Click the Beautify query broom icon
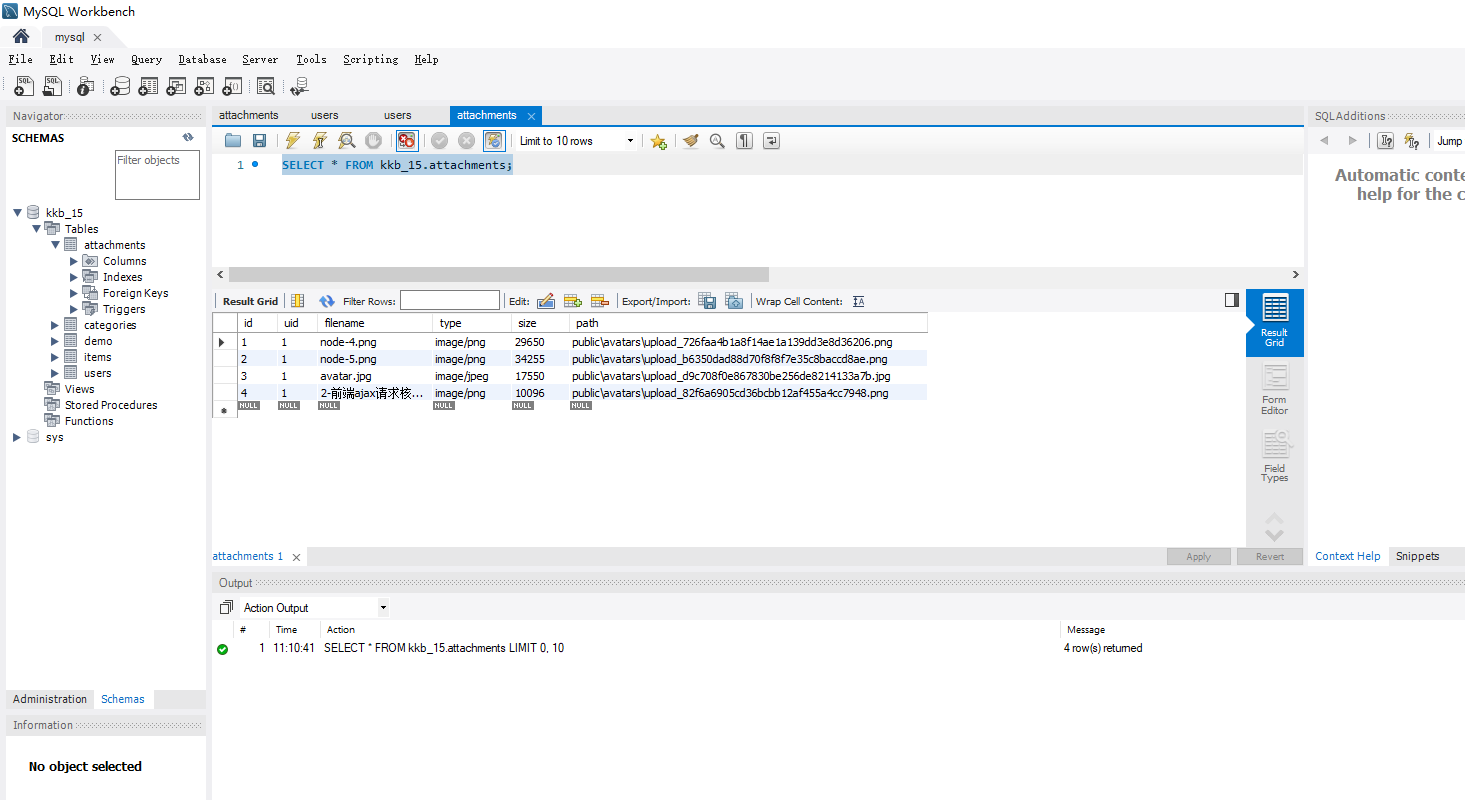The height and width of the screenshot is (800, 1465). click(690, 141)
